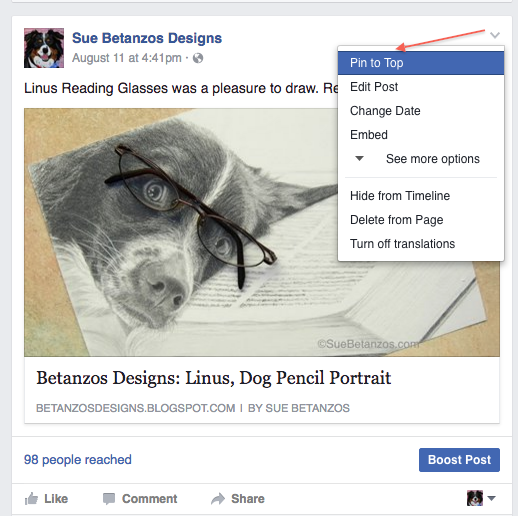Screen dimensions: 518x516
Task: Click BY SUE BETANZOS author text
Action: pyautogui.click(x=299, y=408)
